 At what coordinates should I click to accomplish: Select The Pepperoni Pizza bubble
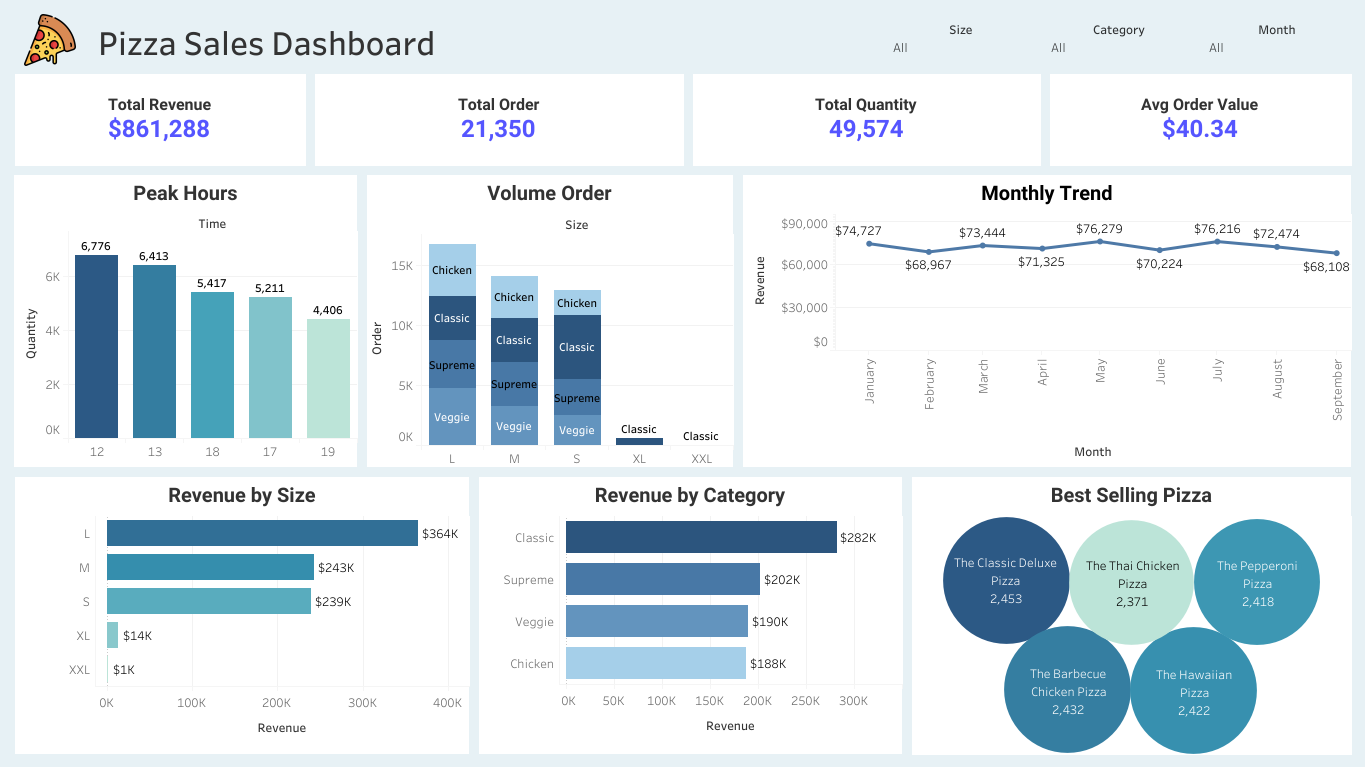tap(1257, 583)
